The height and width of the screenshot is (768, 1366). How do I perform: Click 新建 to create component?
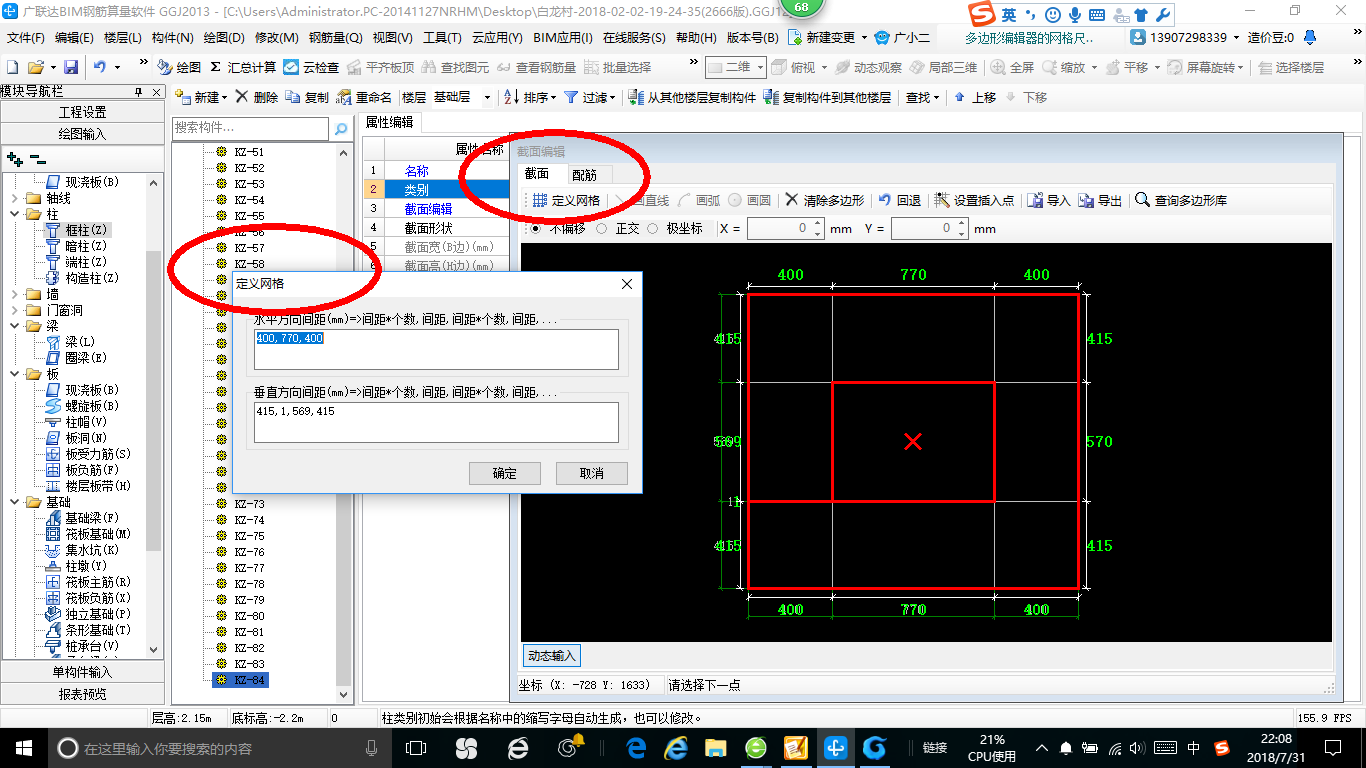click(x=200, y=97)
